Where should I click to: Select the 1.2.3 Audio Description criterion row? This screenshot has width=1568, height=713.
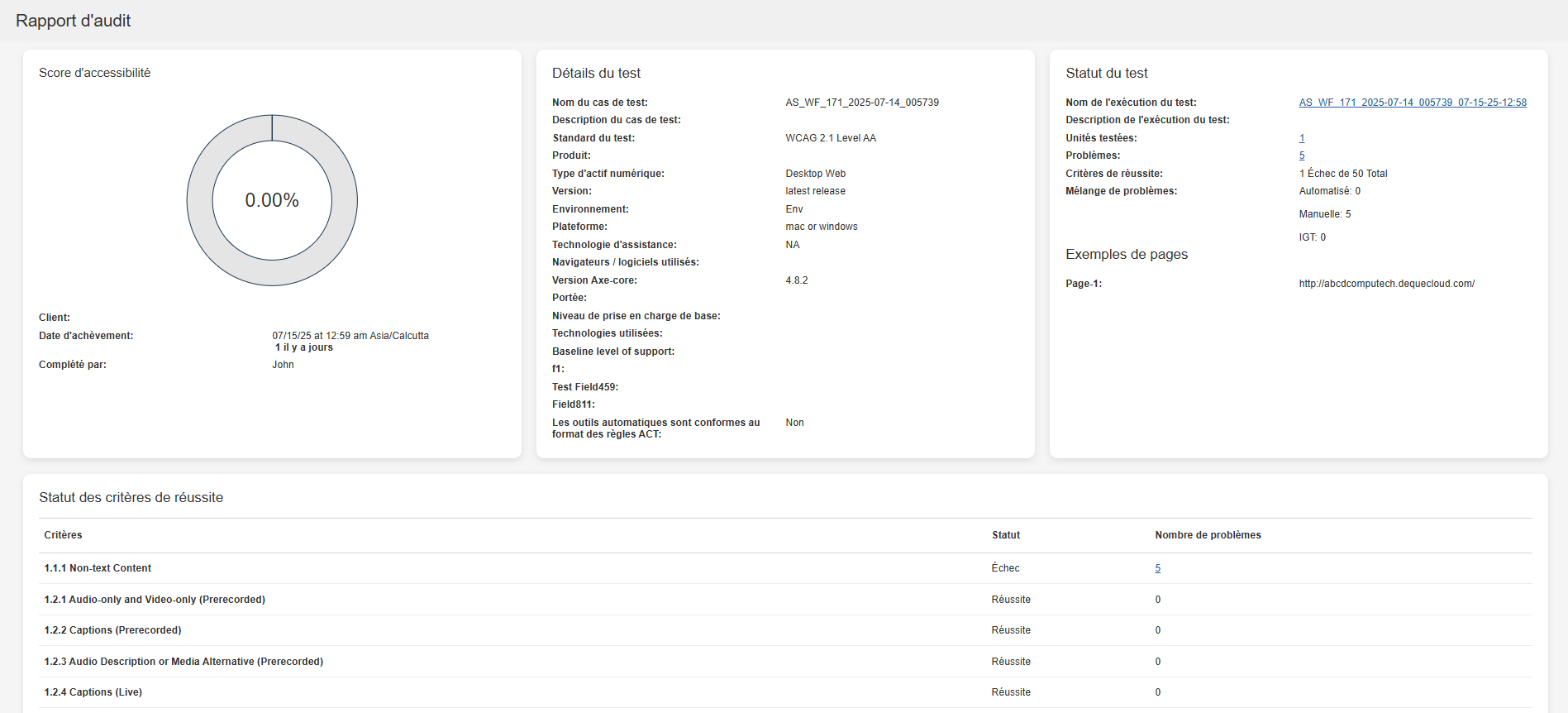tap(183, 662)
